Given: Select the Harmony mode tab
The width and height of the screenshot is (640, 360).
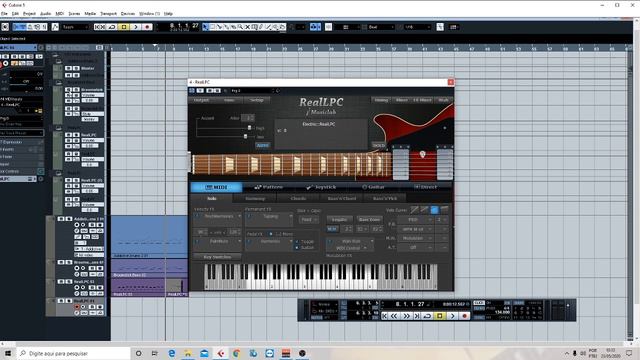Looking at the screenshot, I should pyautogui.click(x=255, y=198).
